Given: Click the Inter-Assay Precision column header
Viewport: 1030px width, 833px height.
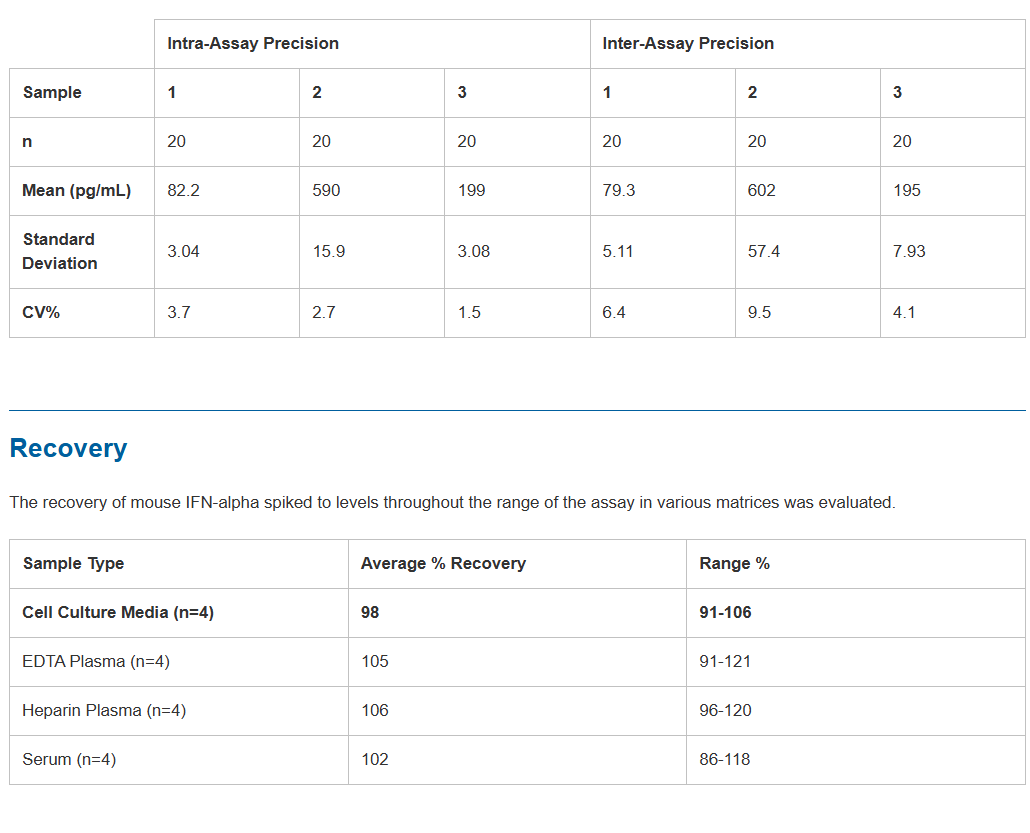Looking at the screenshot, I should point(688,44).
